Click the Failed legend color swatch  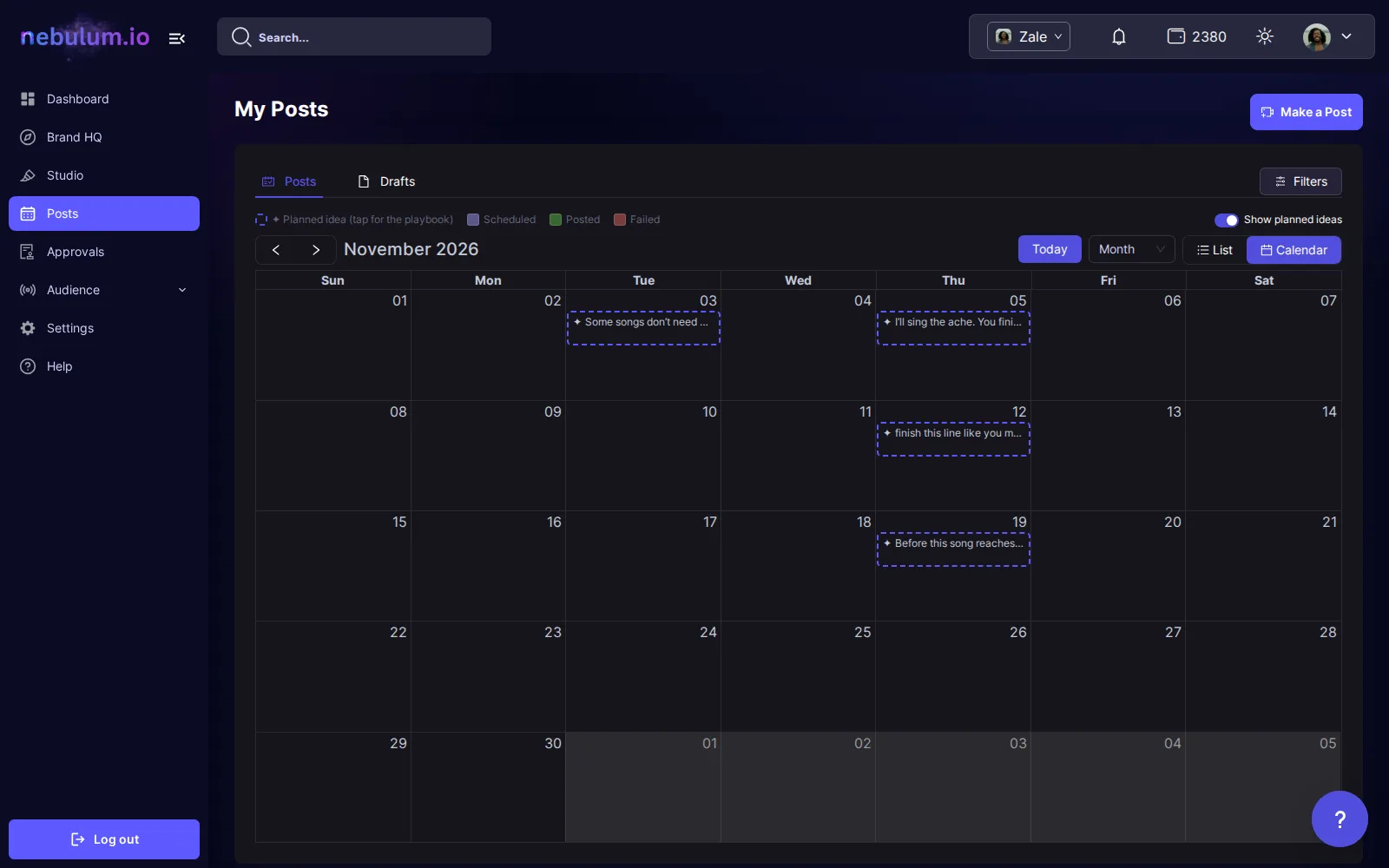(x=620, y=220)
